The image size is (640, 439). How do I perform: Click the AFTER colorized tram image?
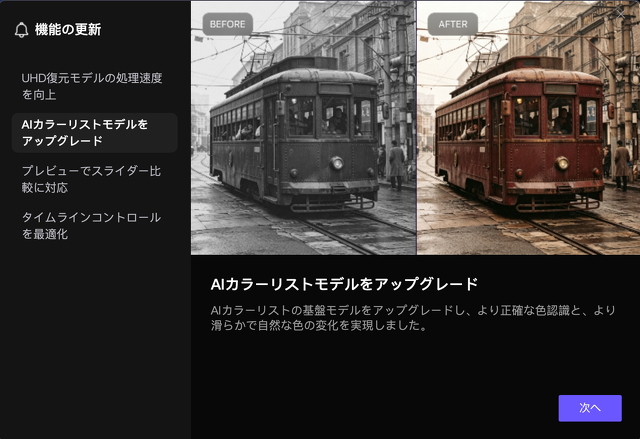tap(528, 128)
